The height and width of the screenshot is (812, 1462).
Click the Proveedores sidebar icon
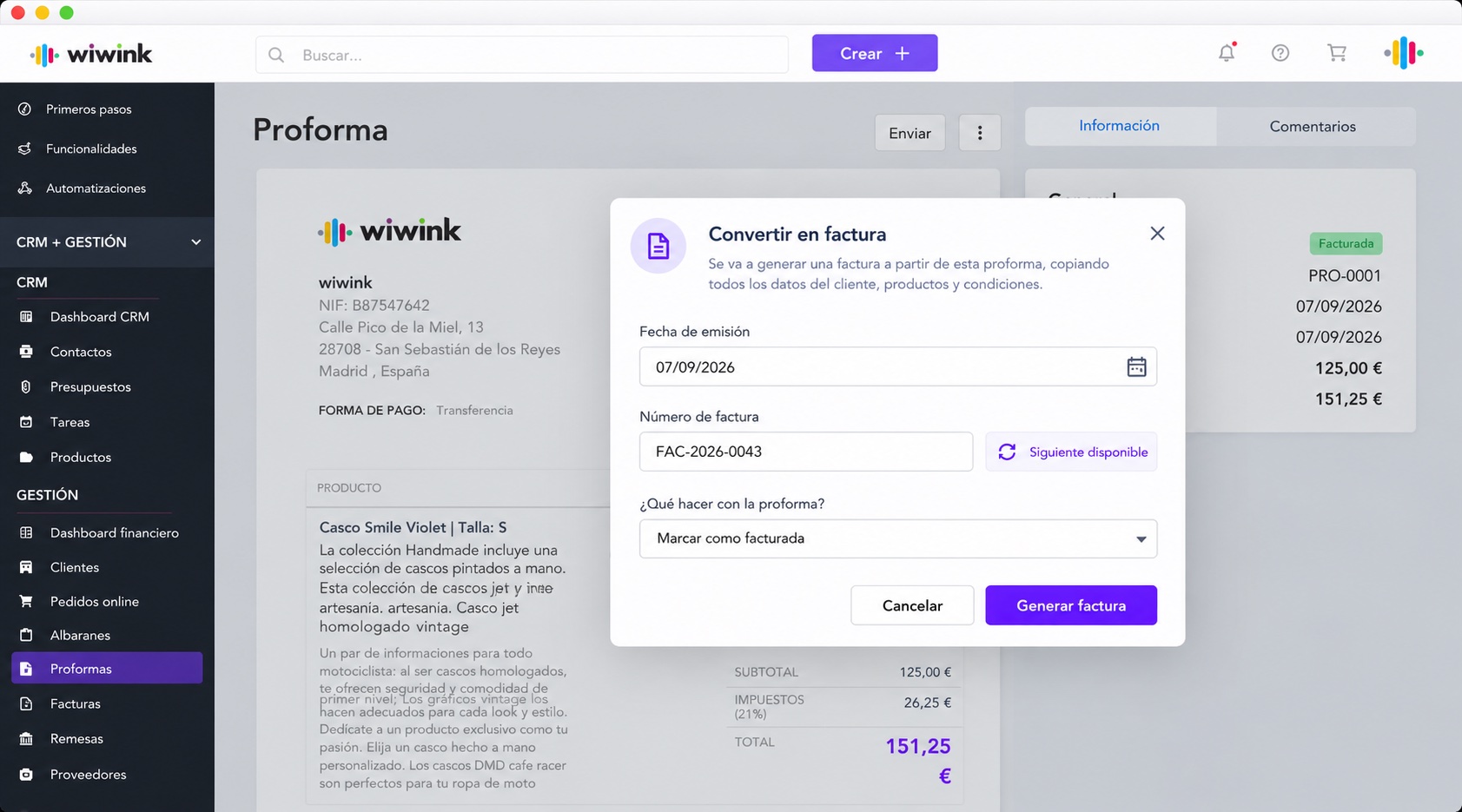26,774
